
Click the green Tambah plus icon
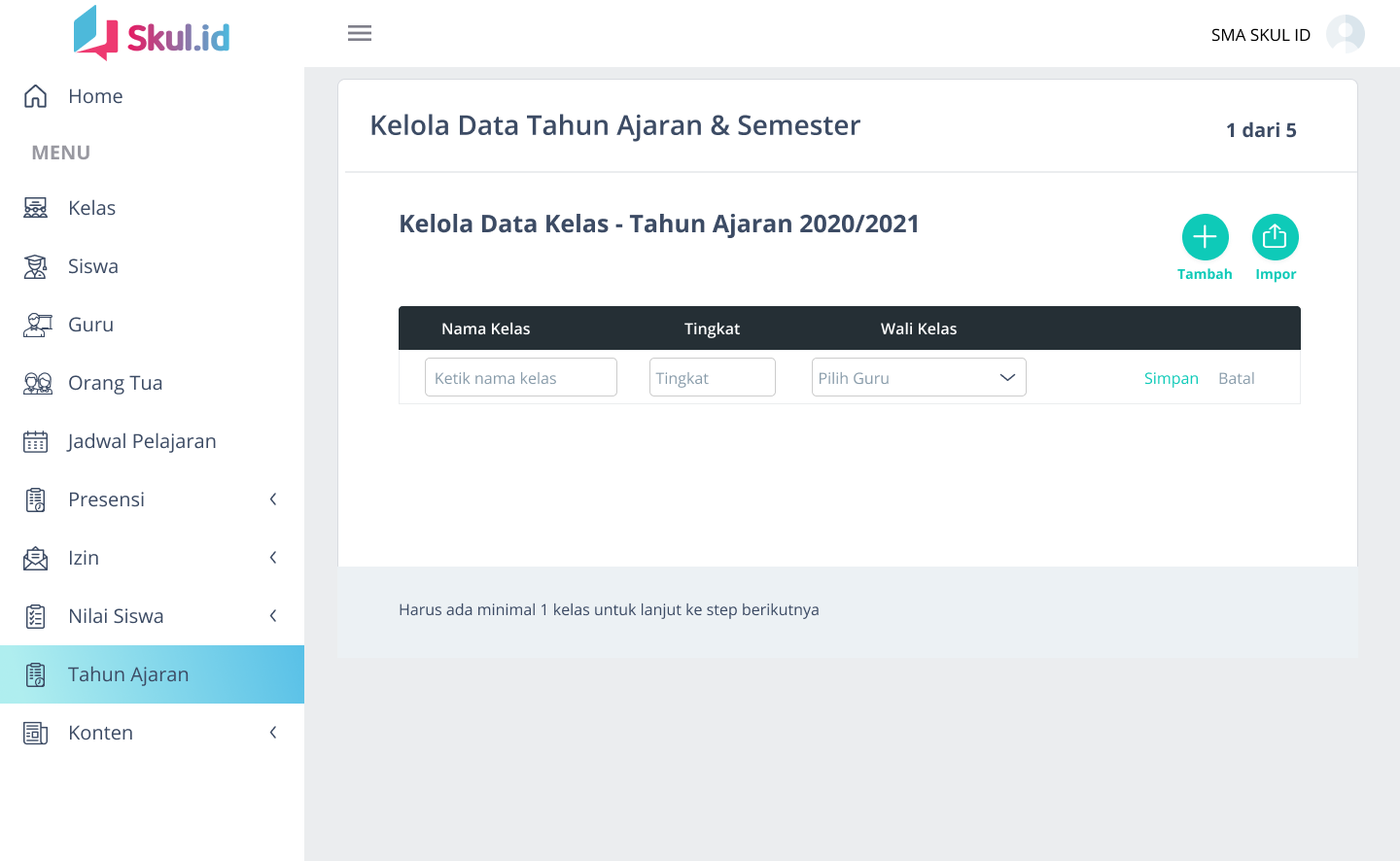pyautogui.click(x=1205, y=237)
